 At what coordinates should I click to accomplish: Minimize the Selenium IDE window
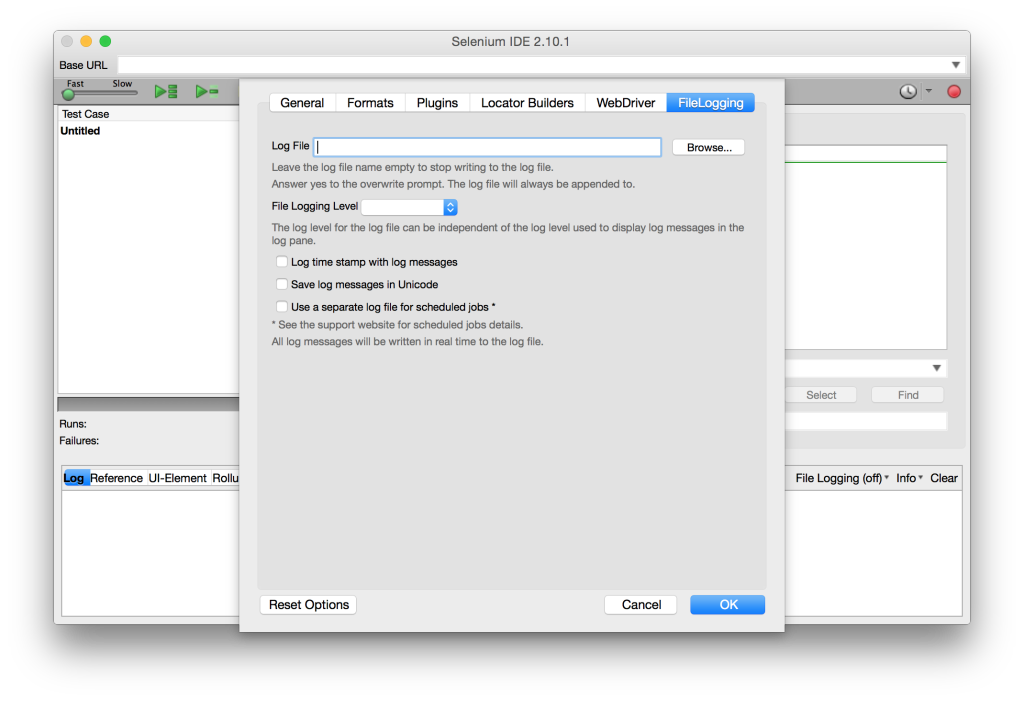(86, 41)
